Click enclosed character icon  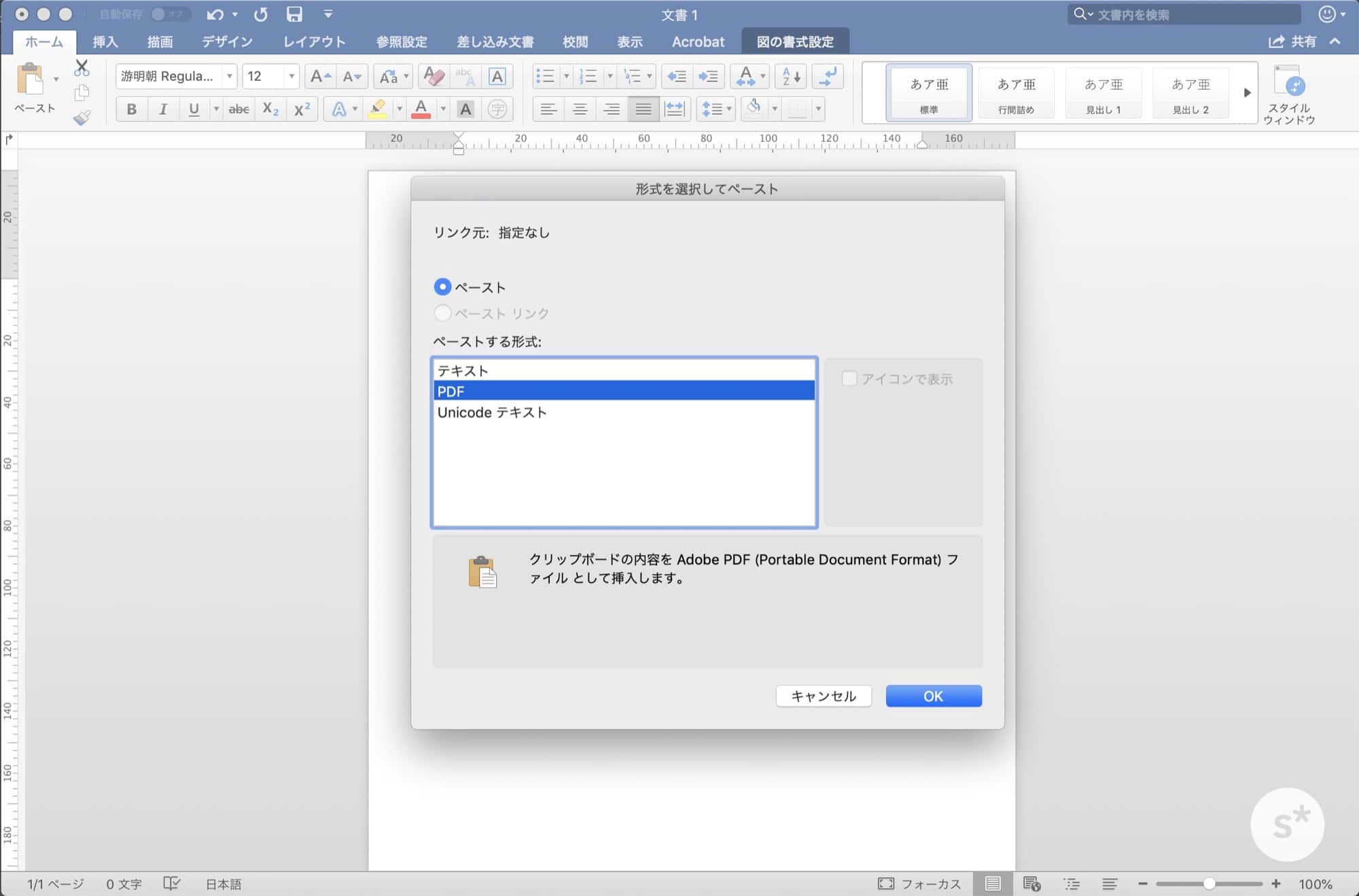pos(497,109)
